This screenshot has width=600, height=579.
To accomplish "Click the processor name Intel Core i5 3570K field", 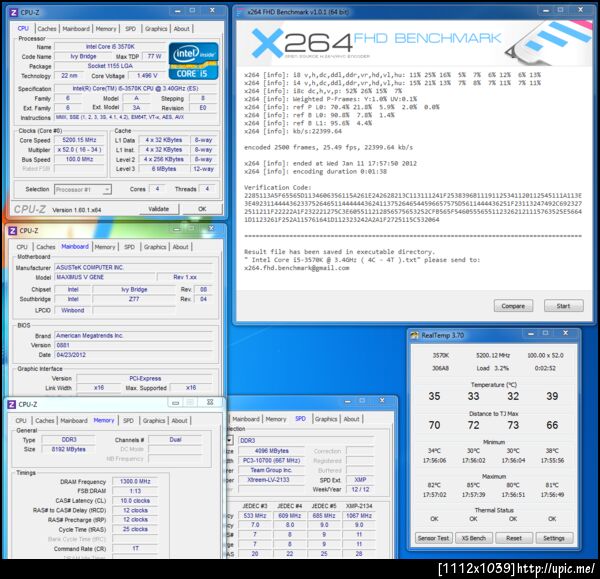I will [x=110, y=47].
